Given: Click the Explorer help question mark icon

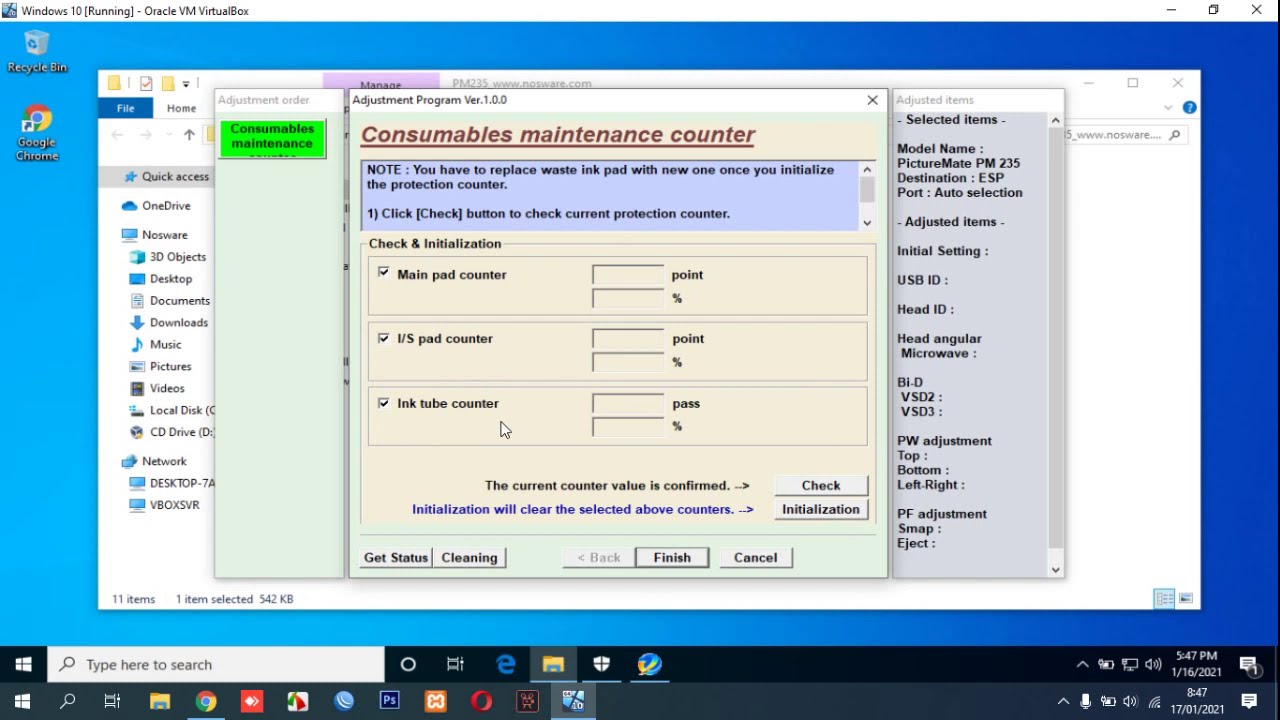Looking at the screenshot, I should point(1189,107).
